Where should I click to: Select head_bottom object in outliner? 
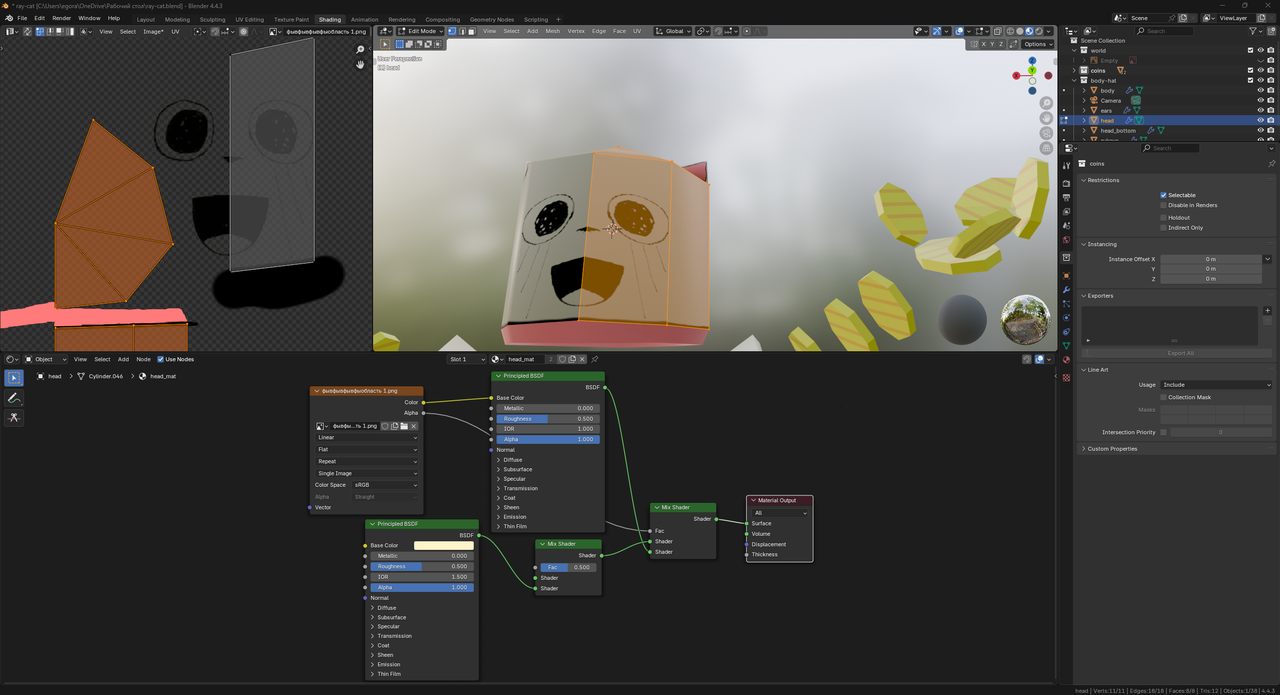(1118, 130)
